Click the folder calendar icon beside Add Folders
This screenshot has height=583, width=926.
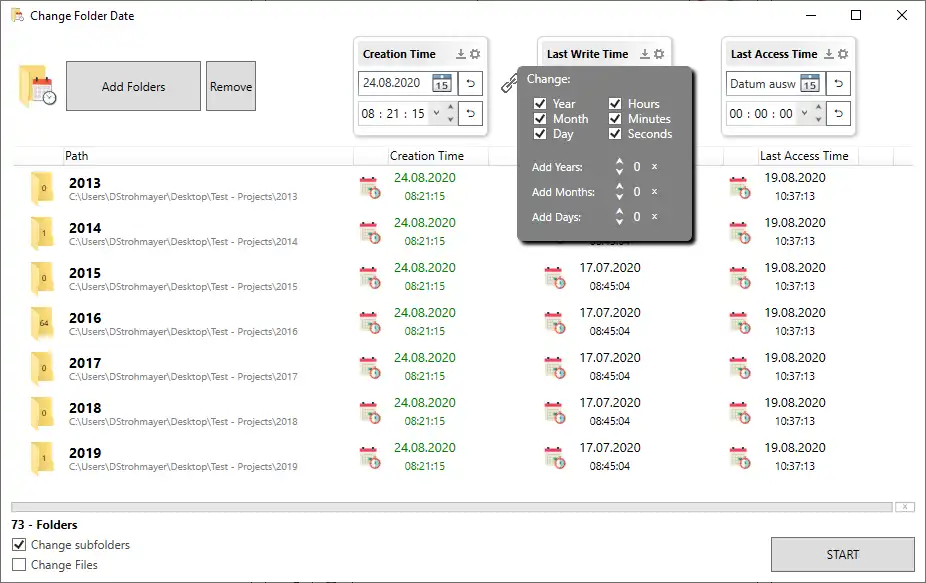click(37, 86)
